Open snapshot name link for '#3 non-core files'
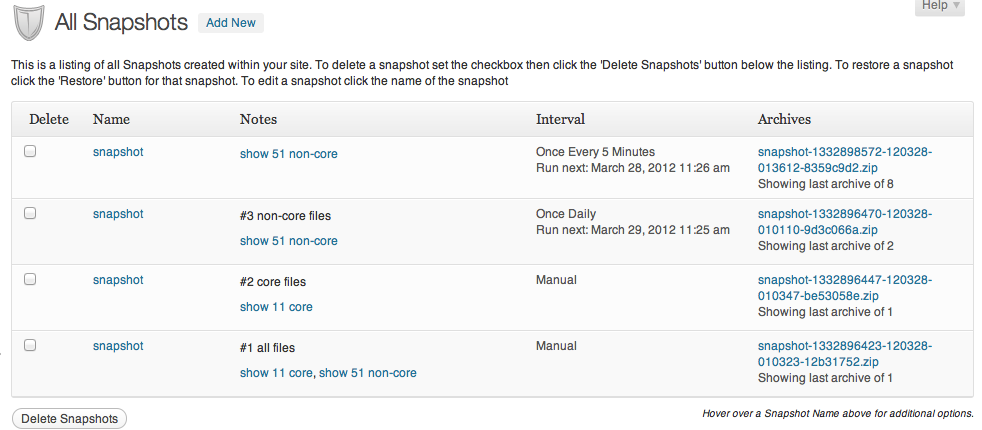This screenshot has width=982, height=430. tap(118, 214)
